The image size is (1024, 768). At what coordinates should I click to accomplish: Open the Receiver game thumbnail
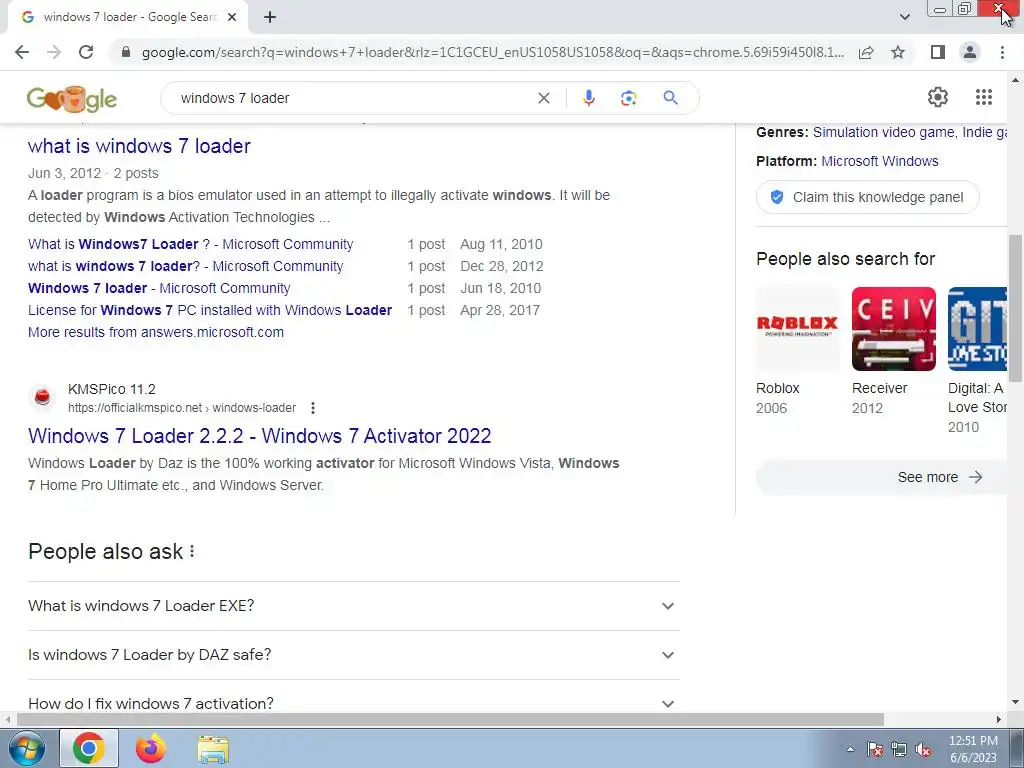click(x=893, y=329)
